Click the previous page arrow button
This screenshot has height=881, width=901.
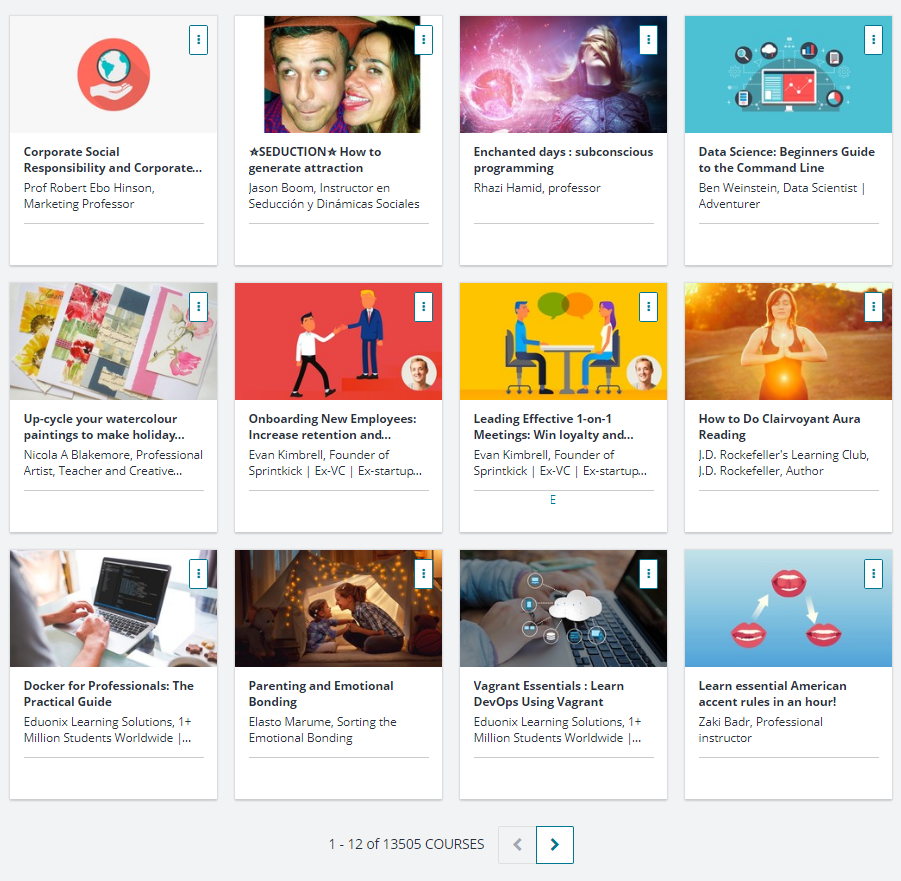(517, 845)
